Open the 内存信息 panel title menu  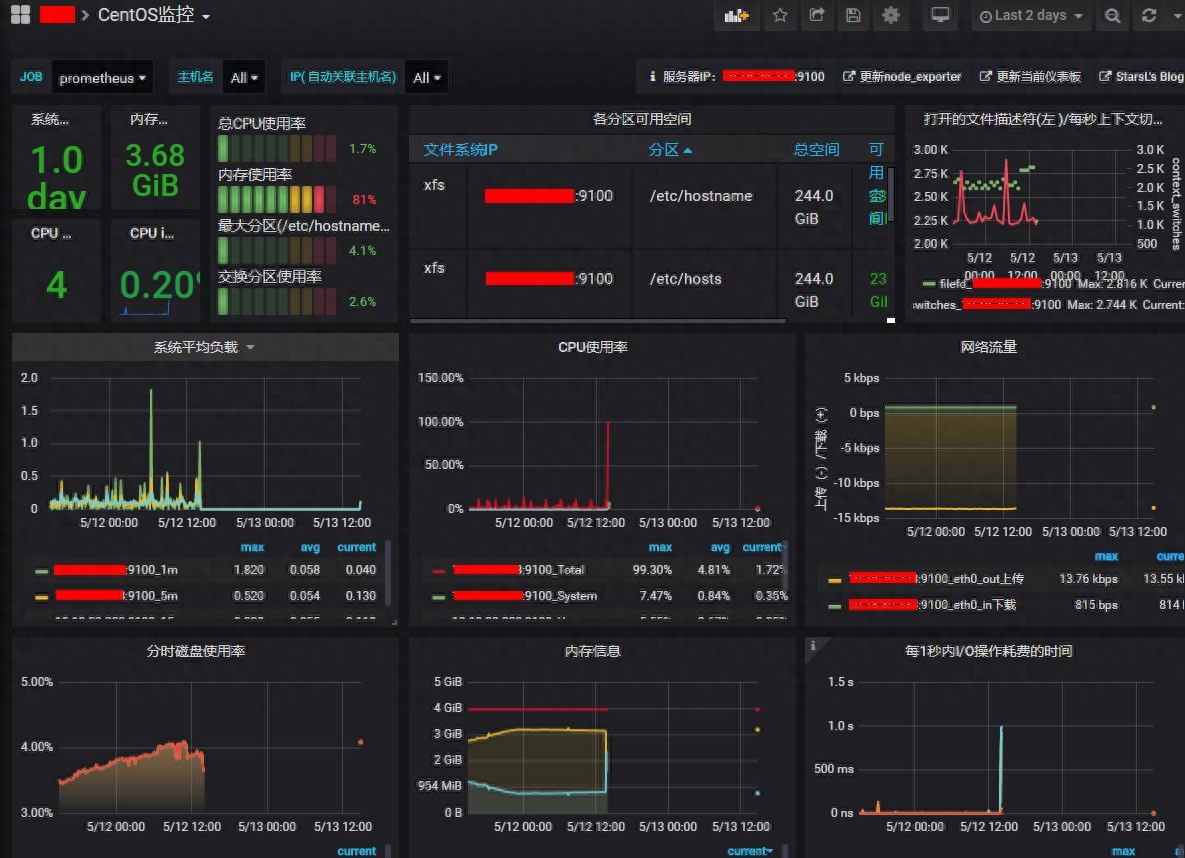592,651
